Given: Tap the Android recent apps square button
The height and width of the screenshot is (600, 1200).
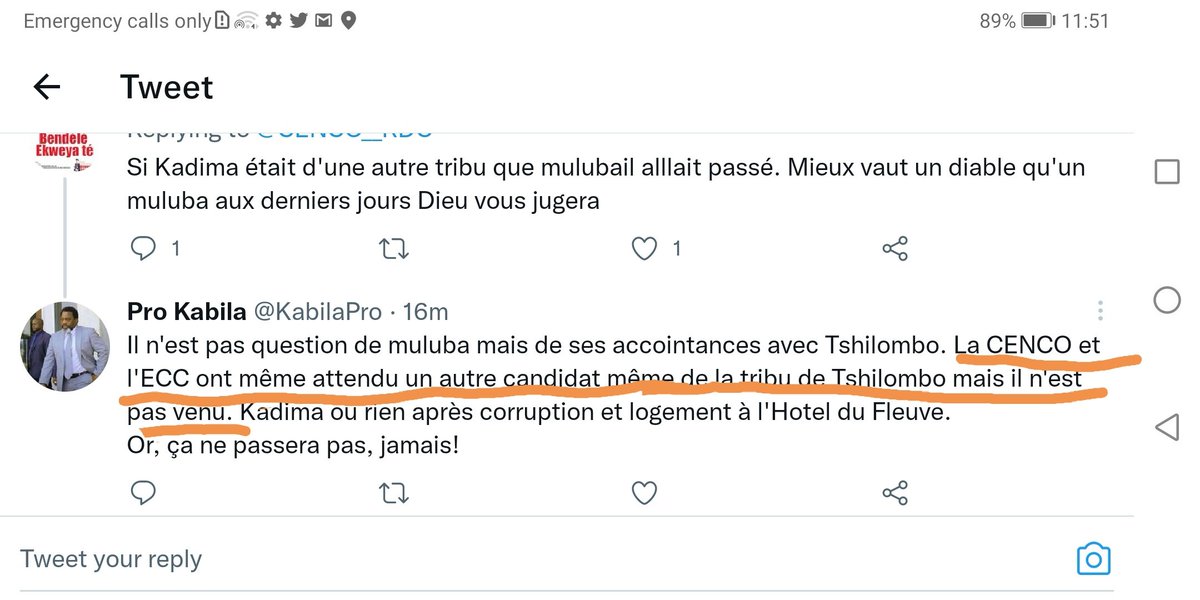Looking at the screenshot, I should tap(1166, 172).
